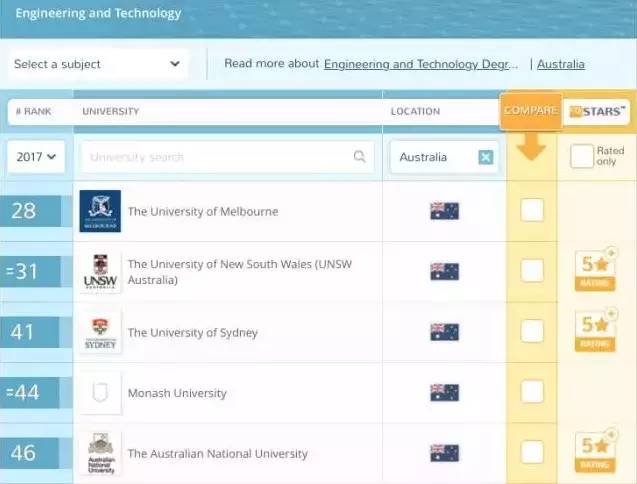Screen dimensions: 637x484
Task: Click the University search field
Action: click(x=228, y=157)
